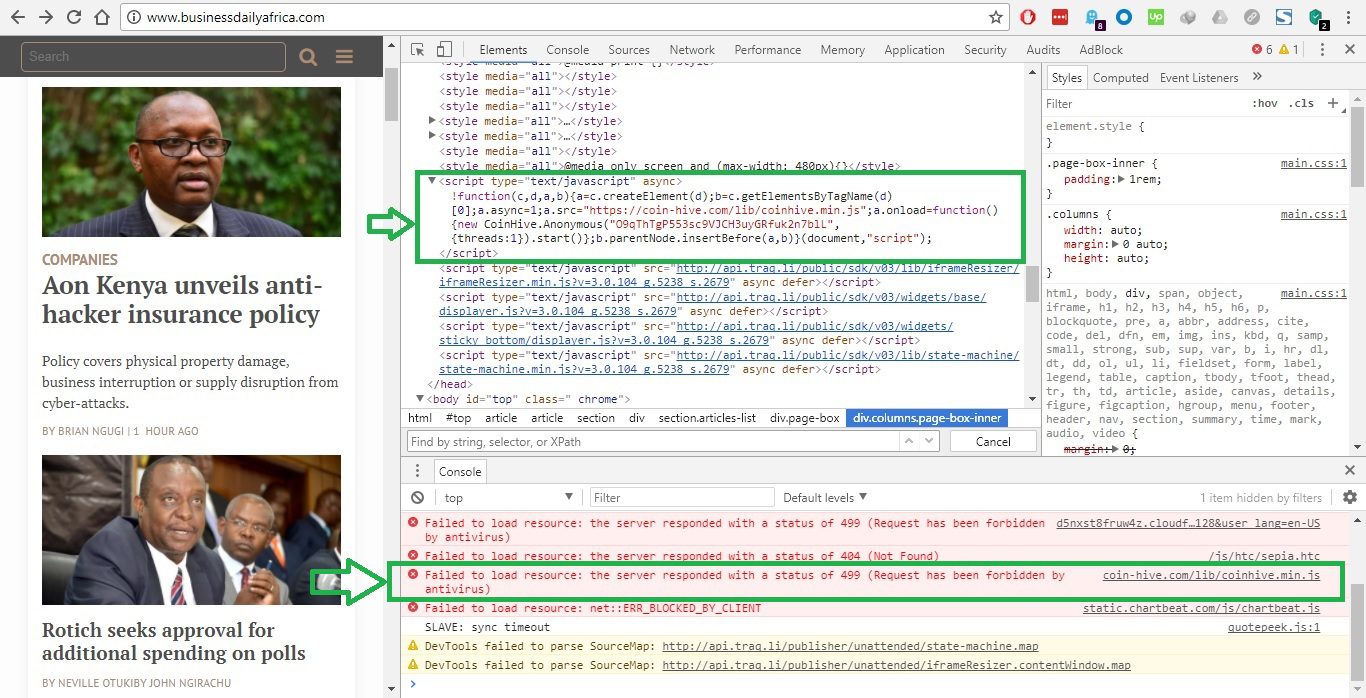1366x698 pixels.
Task: Collapse the coinhive script node
Action: pyautogui.click(x=432, y=181)
